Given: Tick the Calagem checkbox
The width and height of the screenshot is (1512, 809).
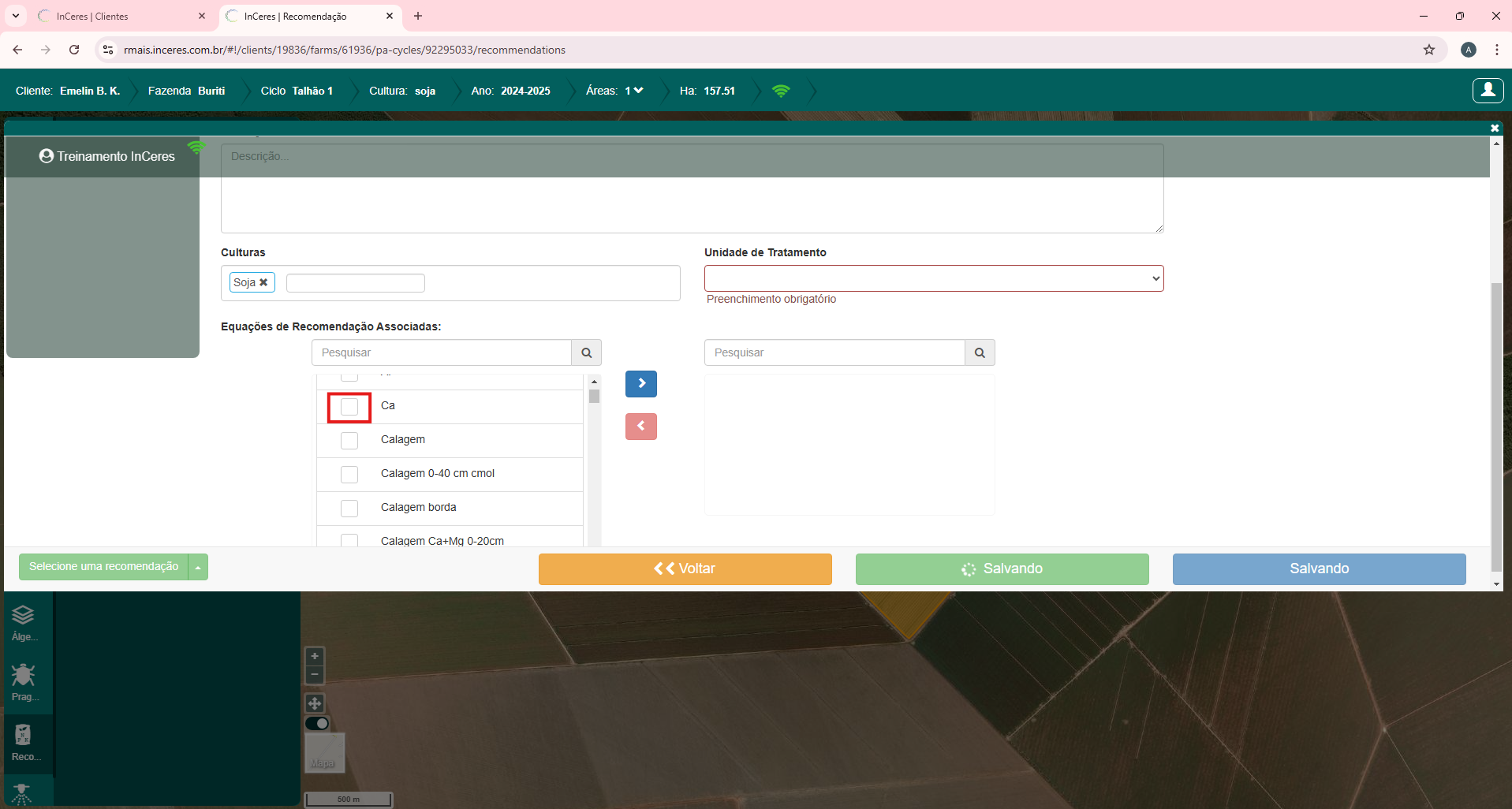Looking at the screenshot, I should coord(349,441).
